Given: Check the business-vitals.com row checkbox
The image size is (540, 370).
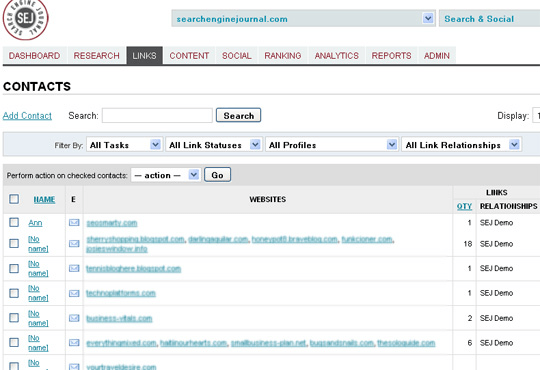Looking at the screenshot, I should (14, 318).
